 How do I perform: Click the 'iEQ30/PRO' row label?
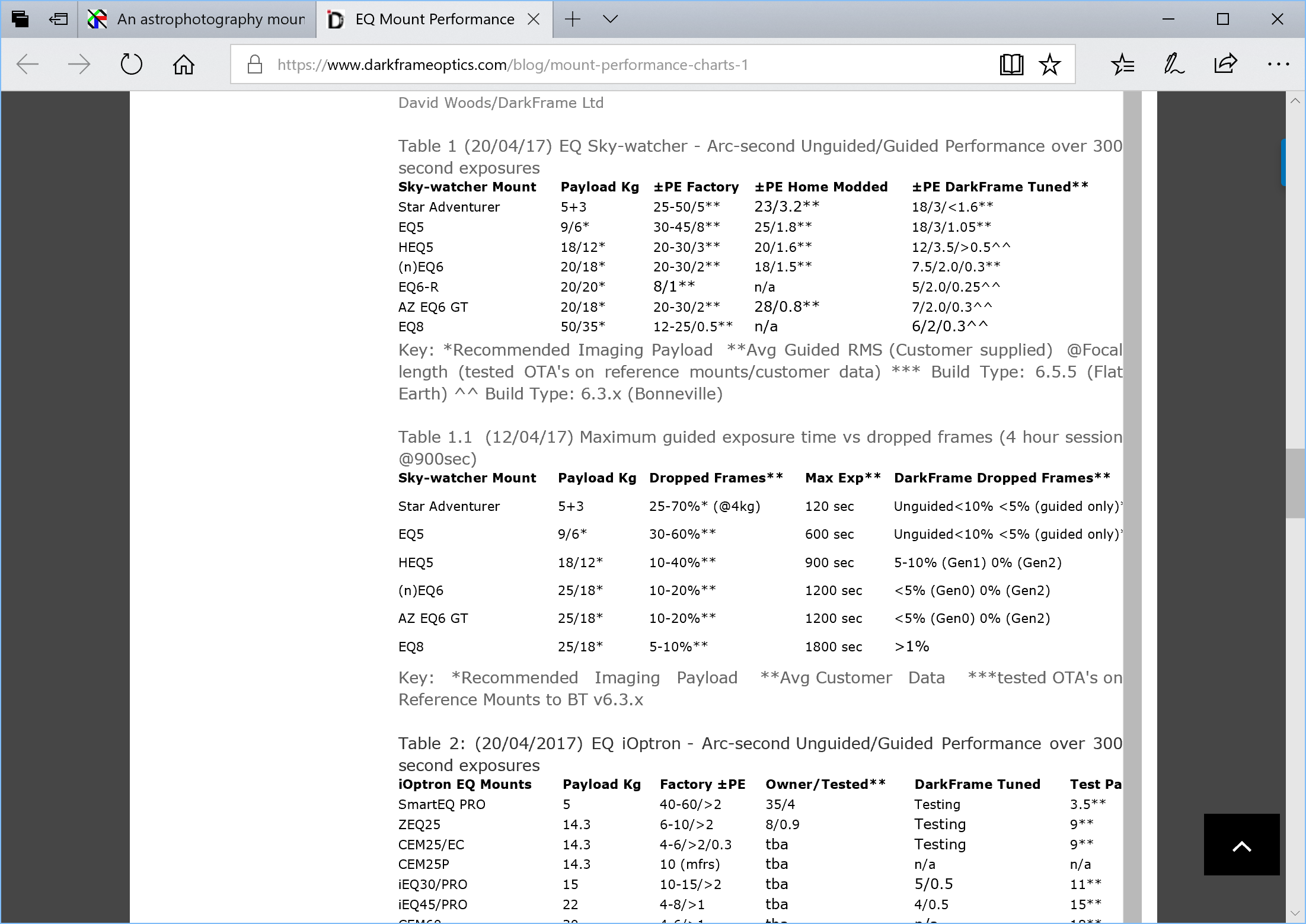tap(433, 884)
